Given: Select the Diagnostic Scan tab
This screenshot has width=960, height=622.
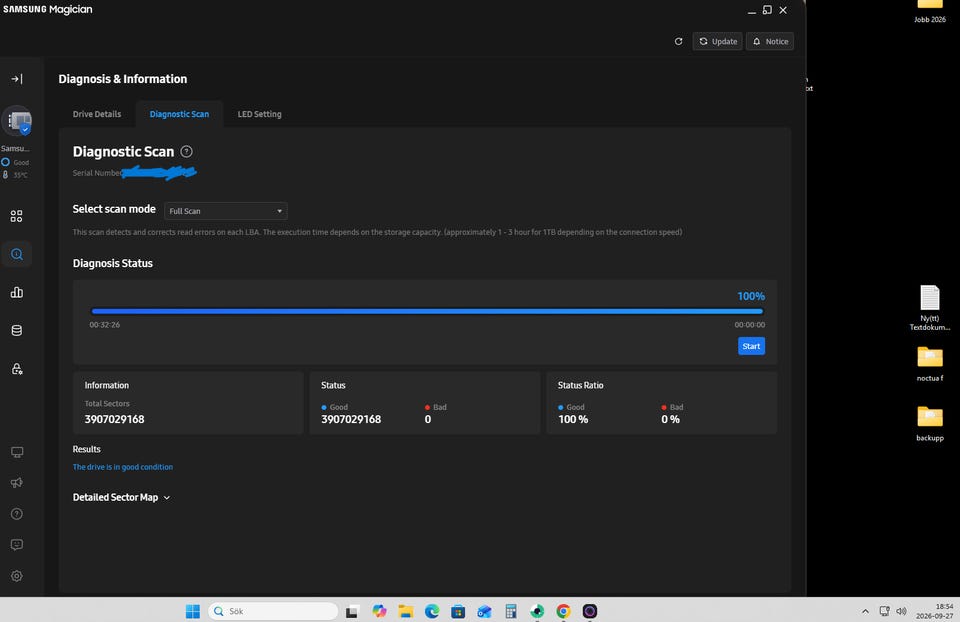Looking at the screenshot, I should click(x=179, y=114).
